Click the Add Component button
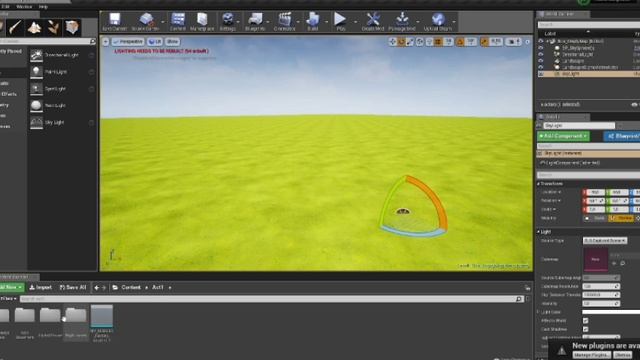The height and width of the screenshot is (360, 640). pos(563,136)
